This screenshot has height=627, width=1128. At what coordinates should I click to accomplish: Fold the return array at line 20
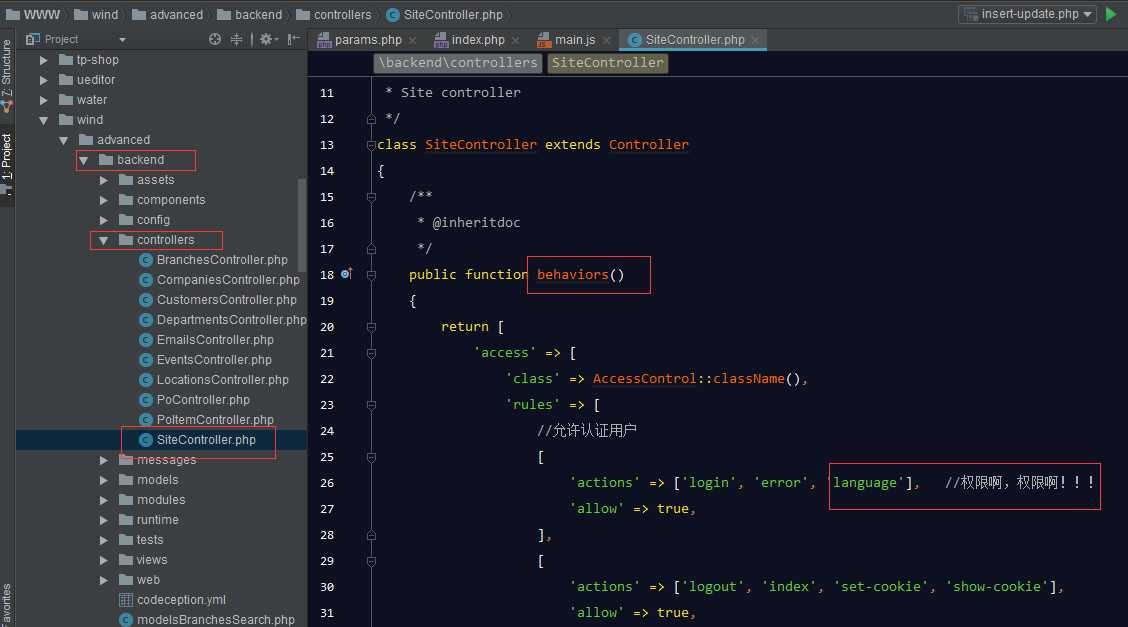tap(371, 327)
